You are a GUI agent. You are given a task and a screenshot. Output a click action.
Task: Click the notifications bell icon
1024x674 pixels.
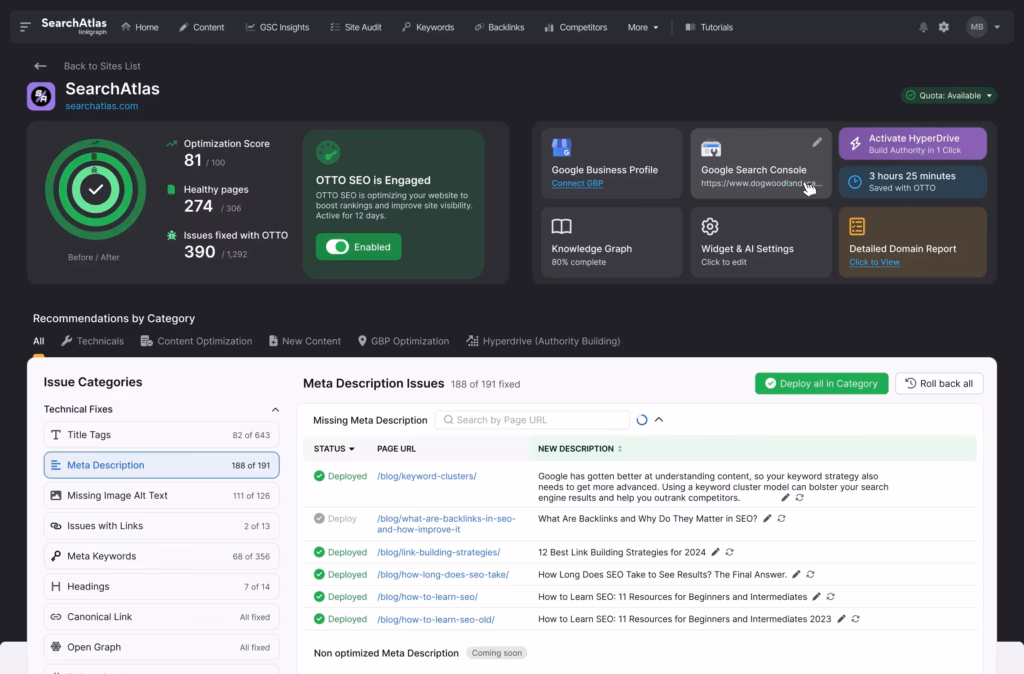click(923, 27)
